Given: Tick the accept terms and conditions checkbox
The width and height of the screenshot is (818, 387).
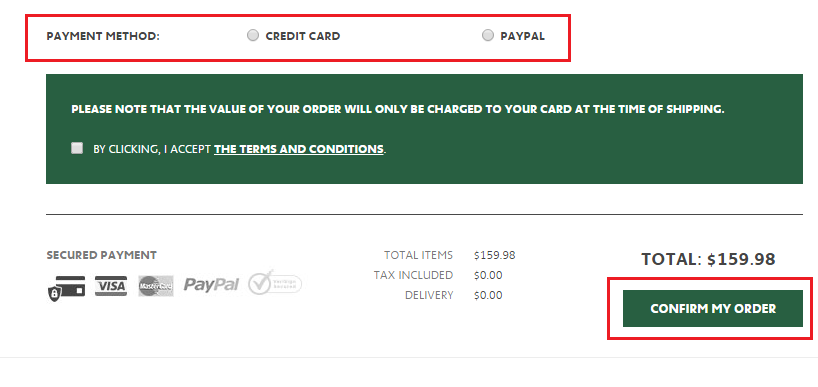Looking at the screenshot, I should (x=77, y=148).
